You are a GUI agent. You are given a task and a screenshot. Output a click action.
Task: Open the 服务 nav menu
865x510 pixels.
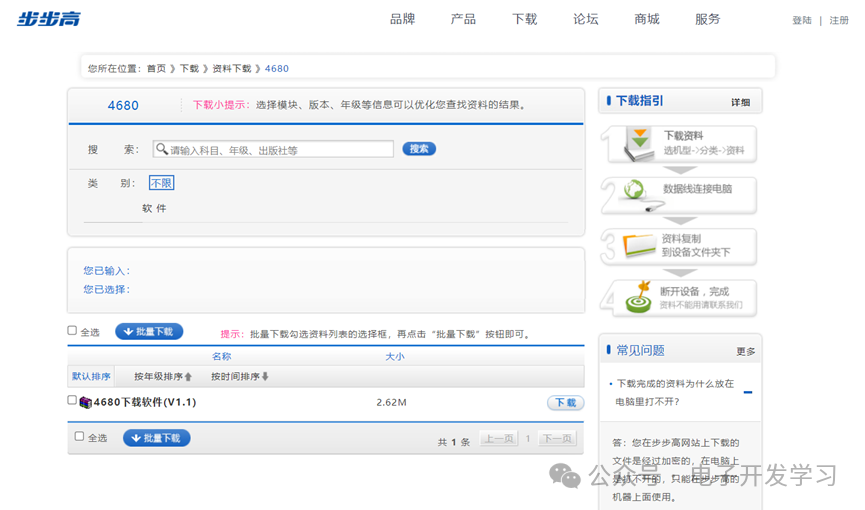(x=707, y=19)
